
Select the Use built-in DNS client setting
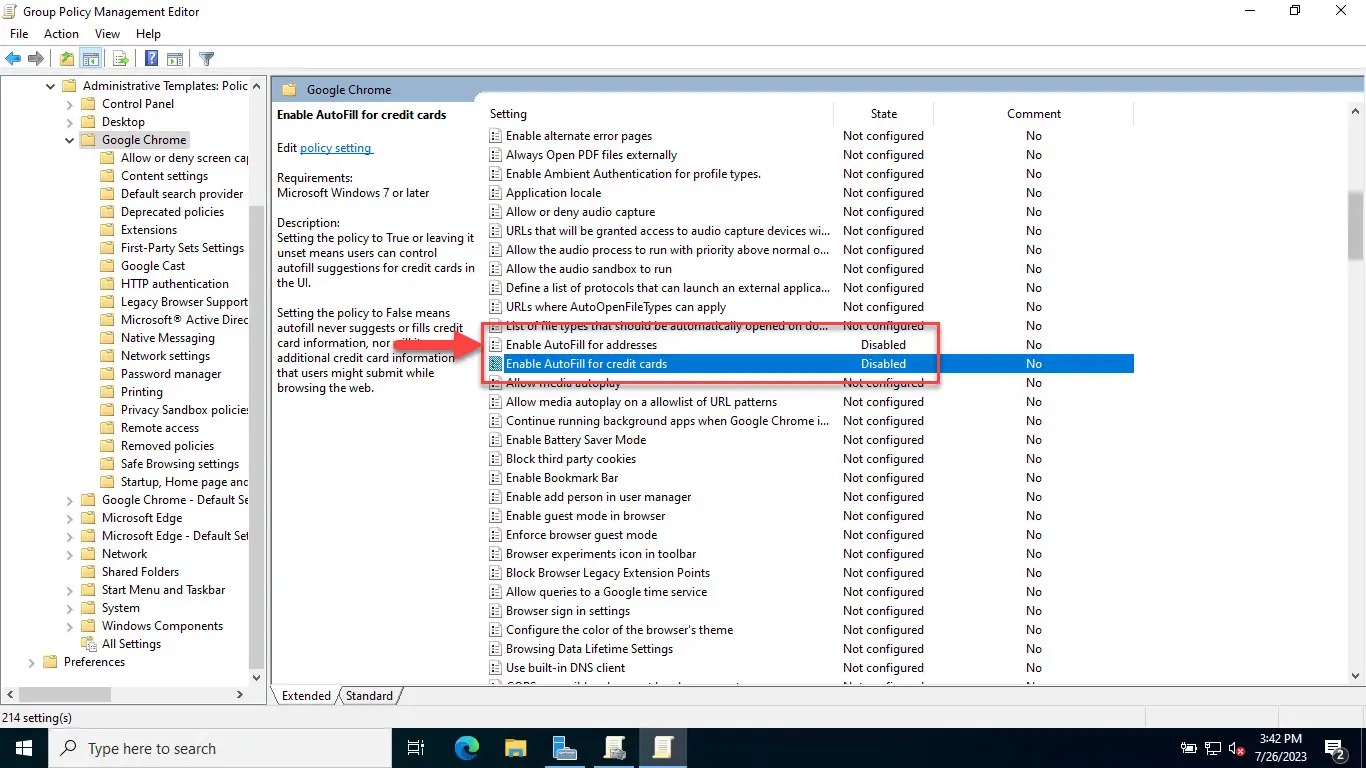click(x=565, y=668)
